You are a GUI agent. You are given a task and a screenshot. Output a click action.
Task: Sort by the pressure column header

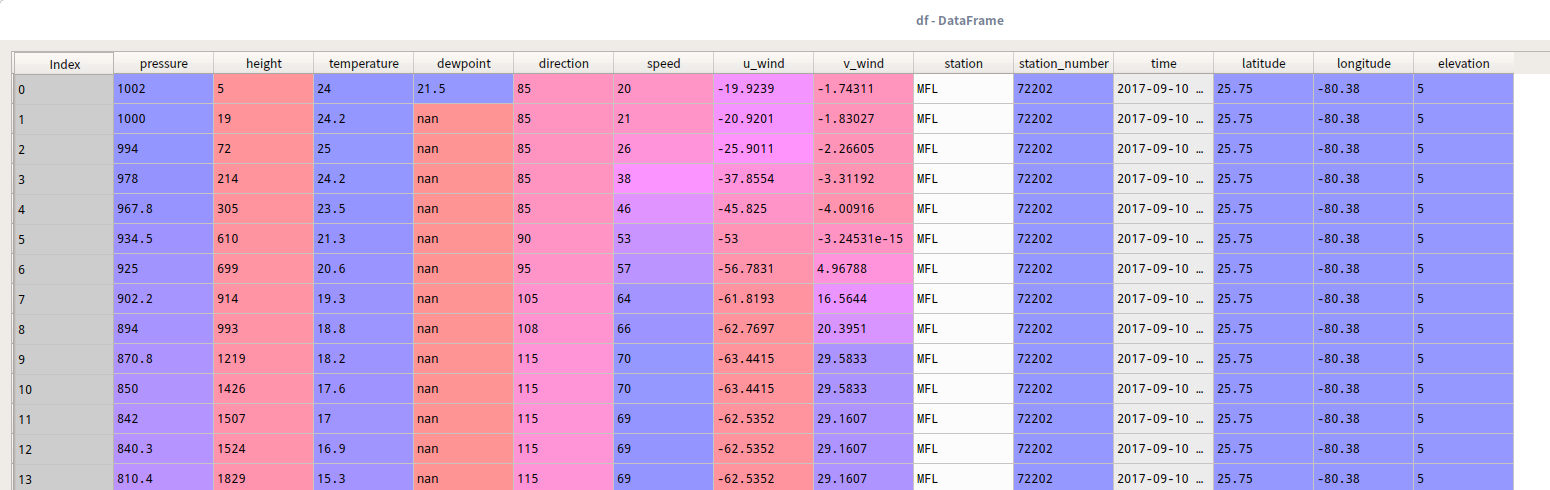[x=163, y=63]
